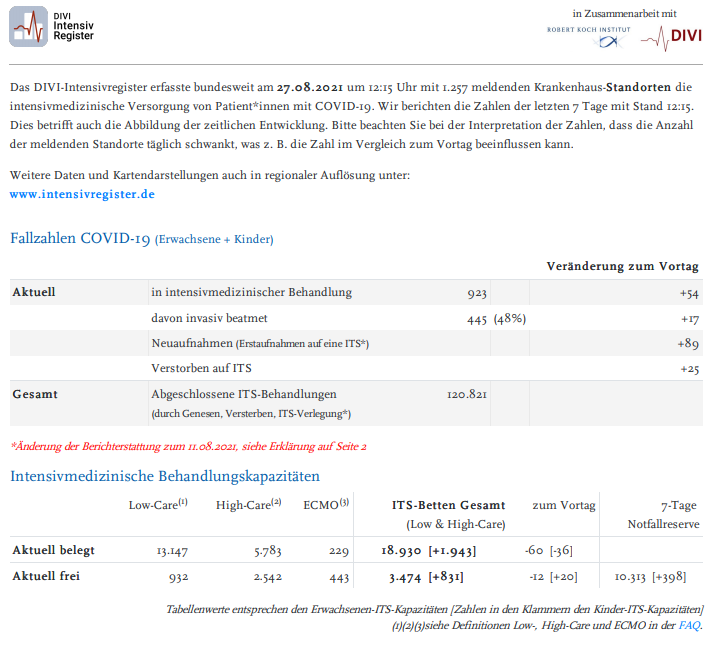Select the Neuaufnahmen row label

pyautogui.click(x=260, y=344)
